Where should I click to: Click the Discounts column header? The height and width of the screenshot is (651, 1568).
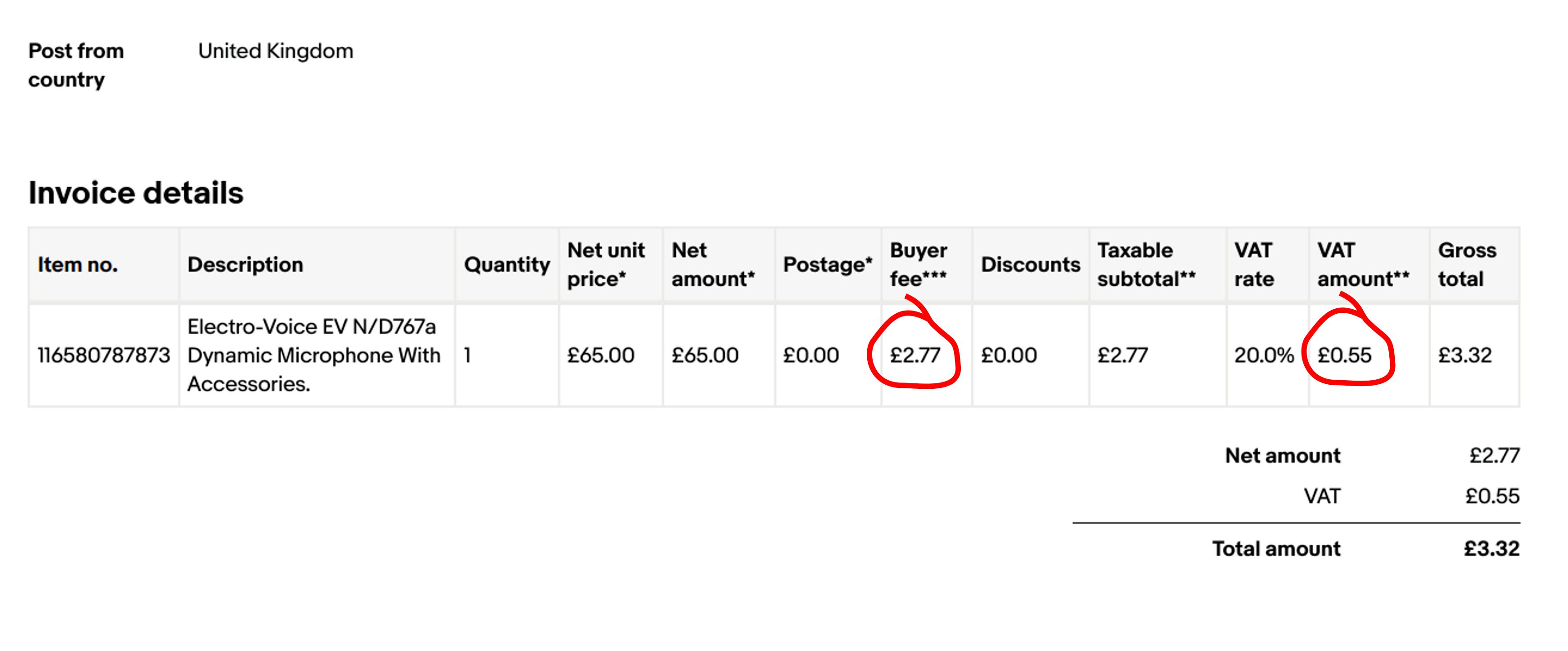(x=1031, y=264)
